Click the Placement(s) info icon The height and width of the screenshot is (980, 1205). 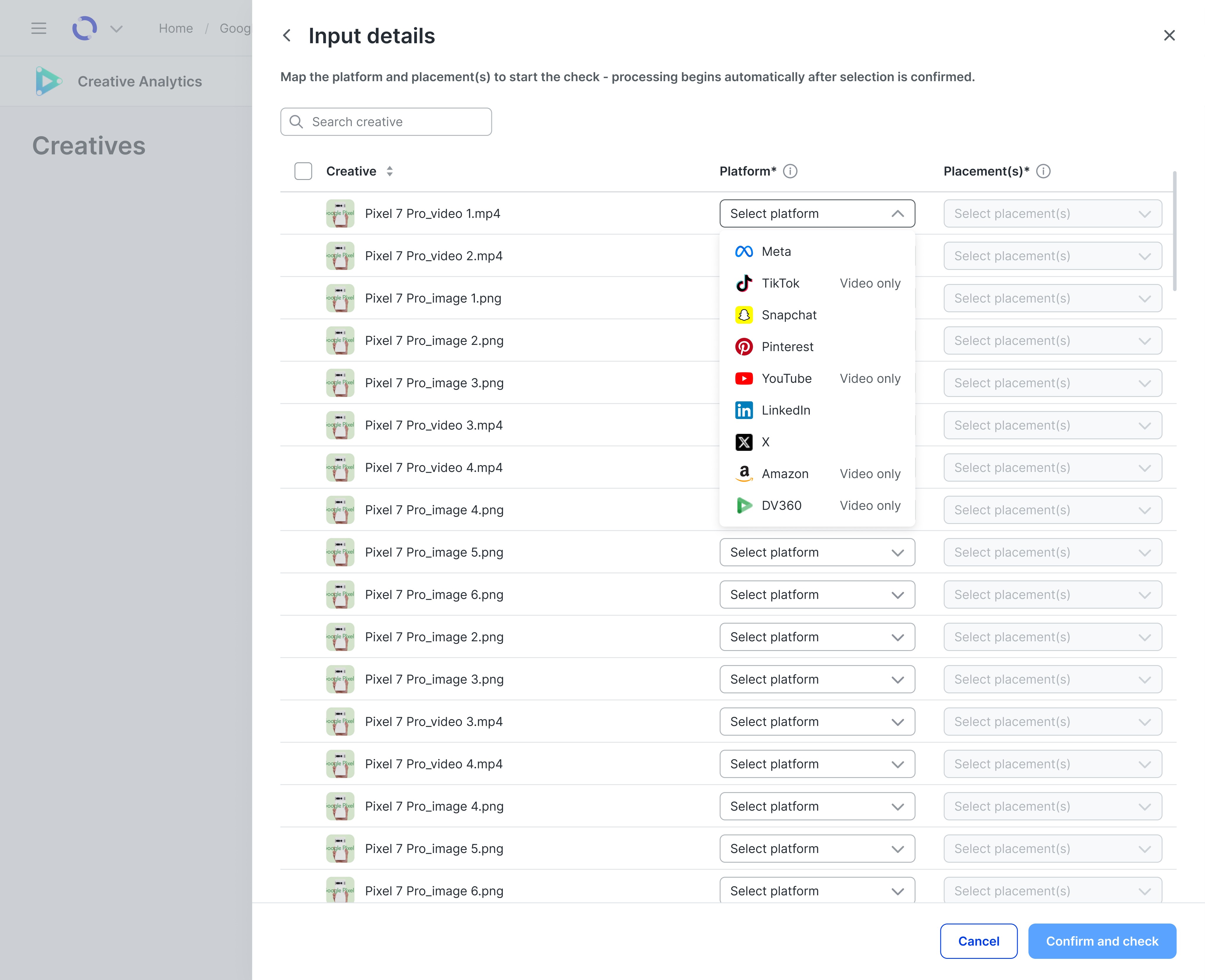(x=1044, y=171)
